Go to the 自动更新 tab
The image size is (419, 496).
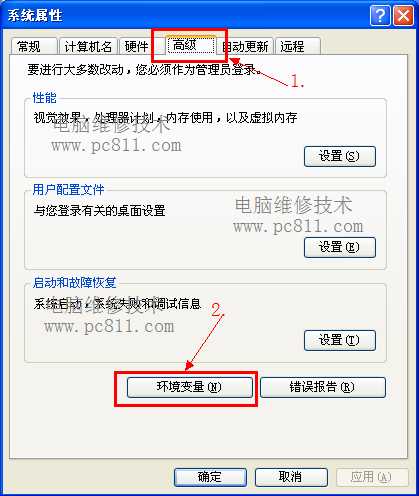pyautogui.click(x=246, y=46)
